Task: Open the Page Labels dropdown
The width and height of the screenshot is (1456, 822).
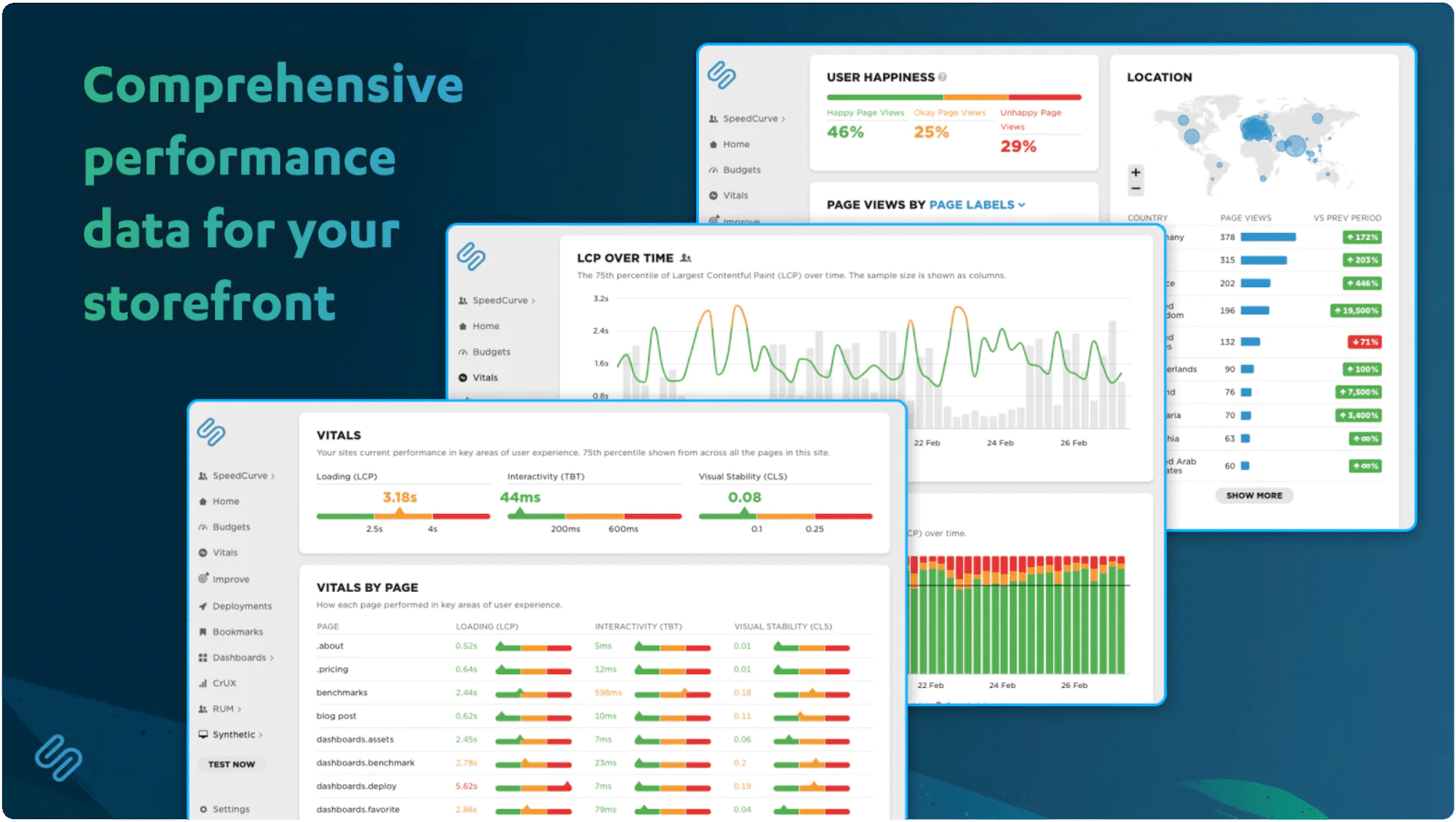Action: click(x=977, y=205)
